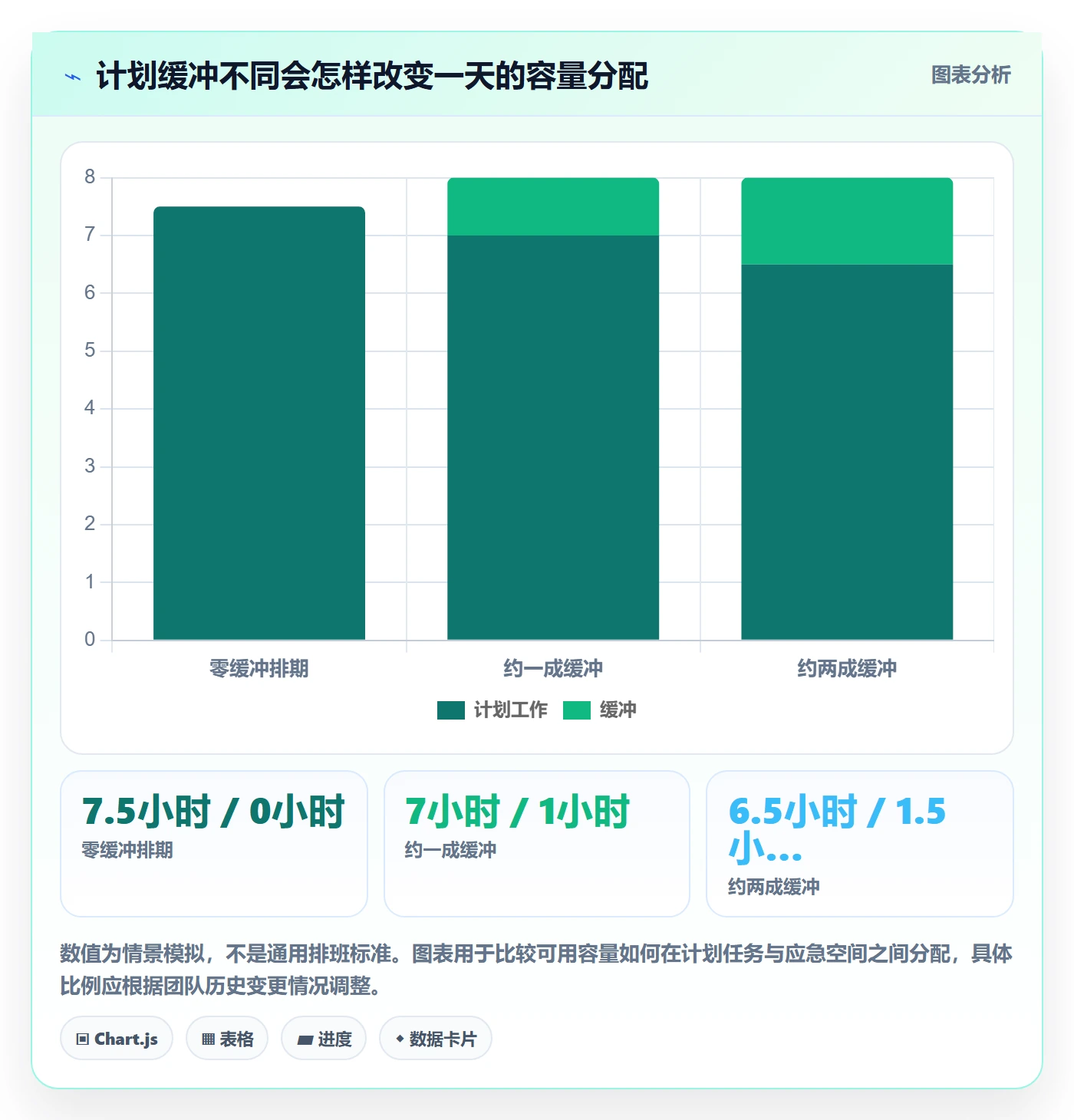Click the 图表分析 label in the header
This screenshot has width=1074, height=1120.
tap(970, 75)
